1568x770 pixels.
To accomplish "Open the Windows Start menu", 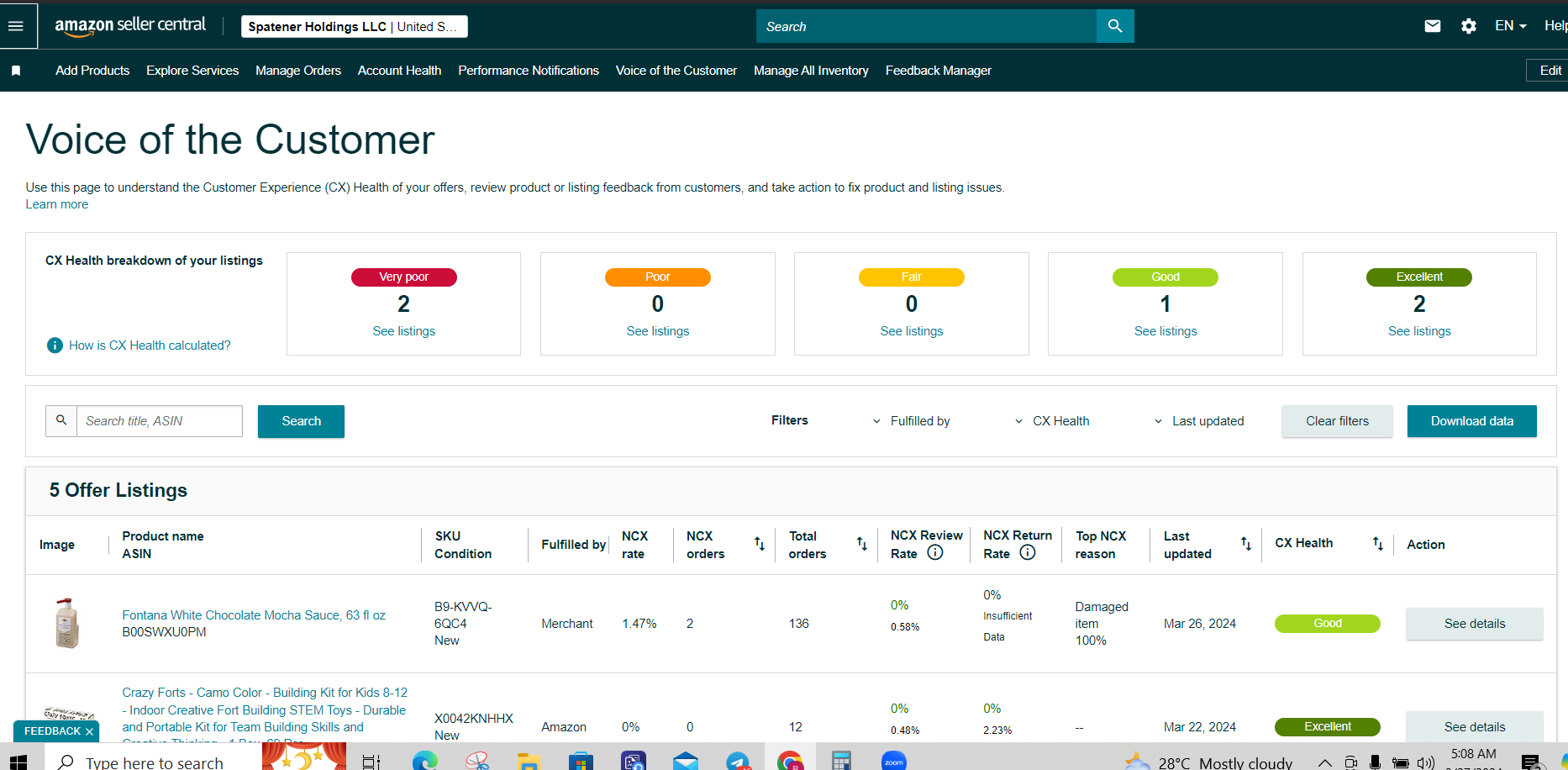I will (18, 761).
